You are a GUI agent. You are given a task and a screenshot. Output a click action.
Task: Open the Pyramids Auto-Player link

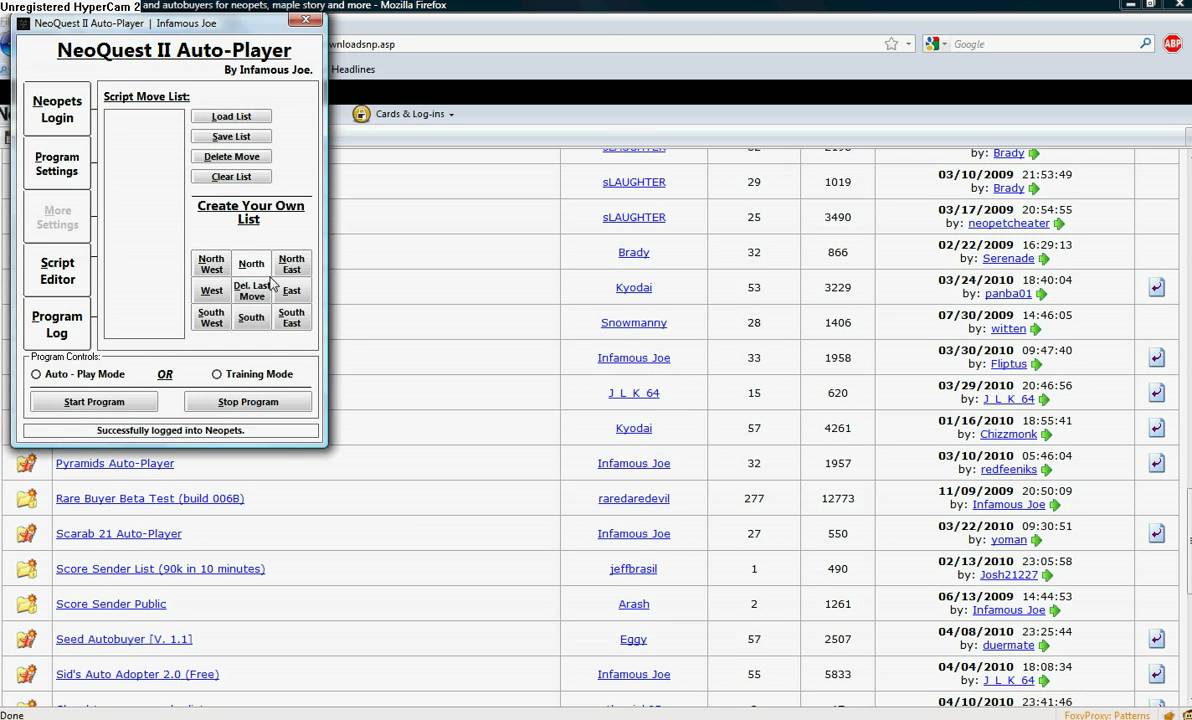[115, 463]
